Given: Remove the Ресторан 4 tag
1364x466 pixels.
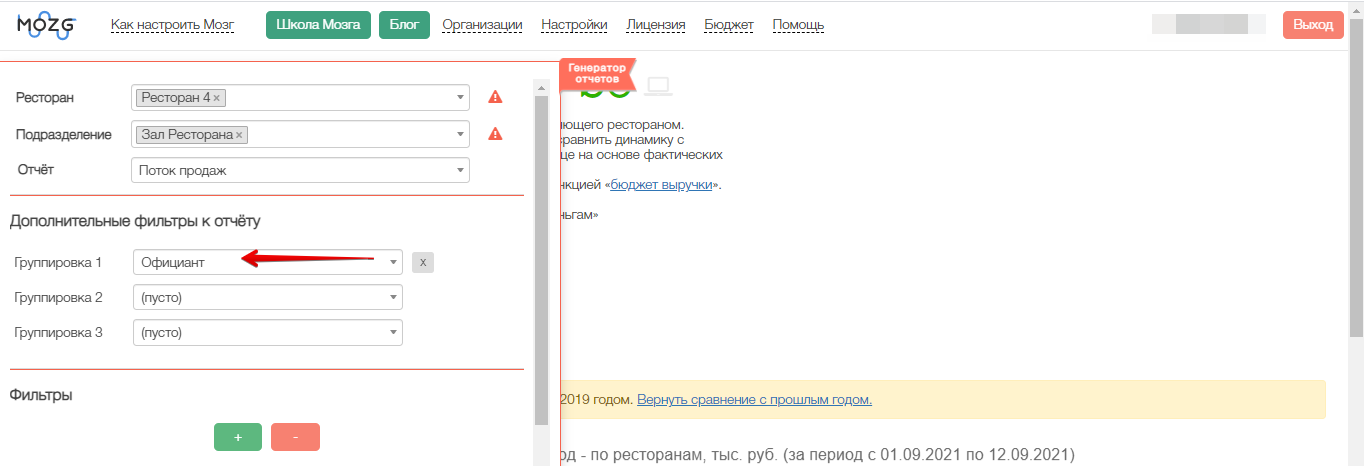Looking at the screenshot, I should (x=217, y=98).
